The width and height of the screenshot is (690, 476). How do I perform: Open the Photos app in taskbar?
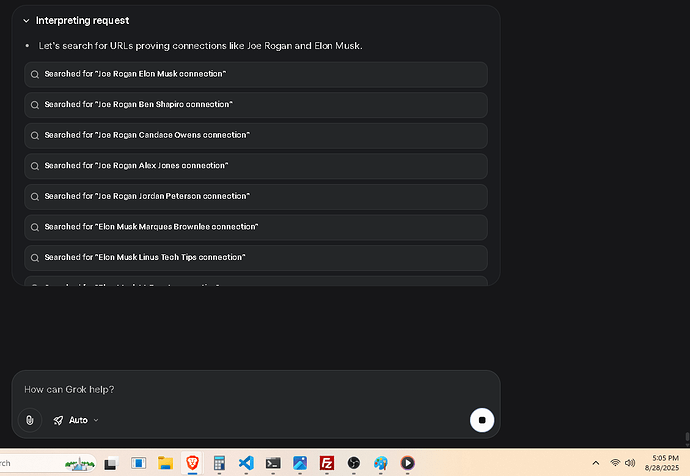[300, 463]
